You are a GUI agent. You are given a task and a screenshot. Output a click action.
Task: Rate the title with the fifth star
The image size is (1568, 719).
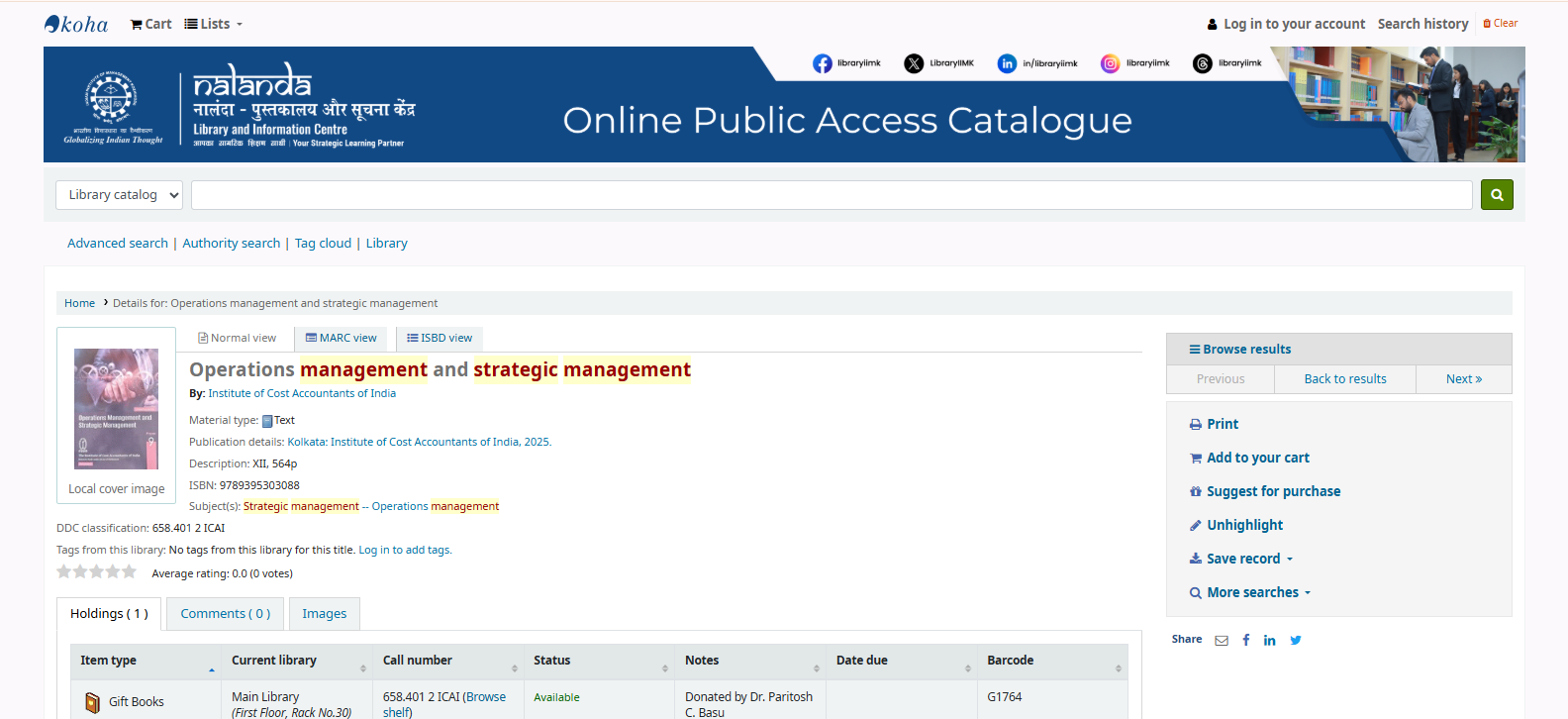(129, 572)
